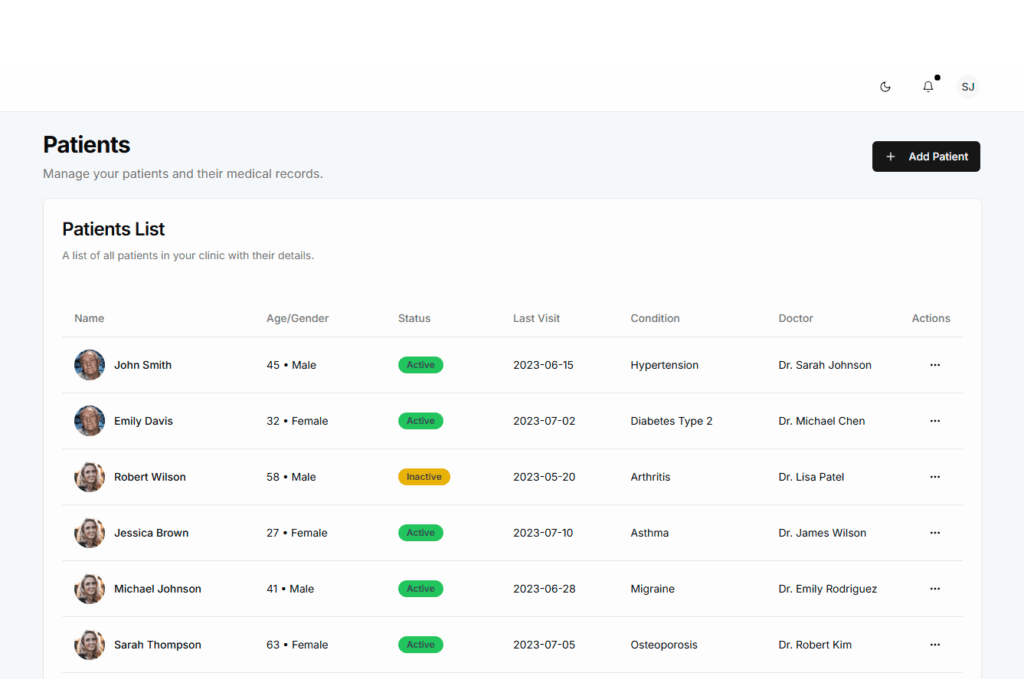Image resolution: width=1024 pixels, height=679 pixels.
Task: Click Sarah Thompson's avatar photo
Action: click(89, 645)
